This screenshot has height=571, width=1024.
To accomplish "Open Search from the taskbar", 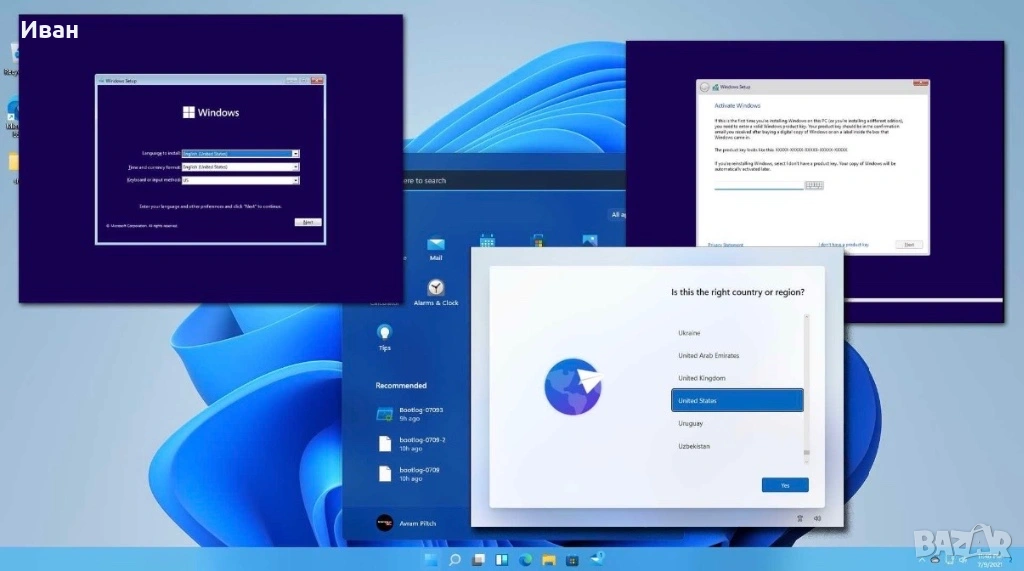I will pyautogui.click(x=455, y=559).
